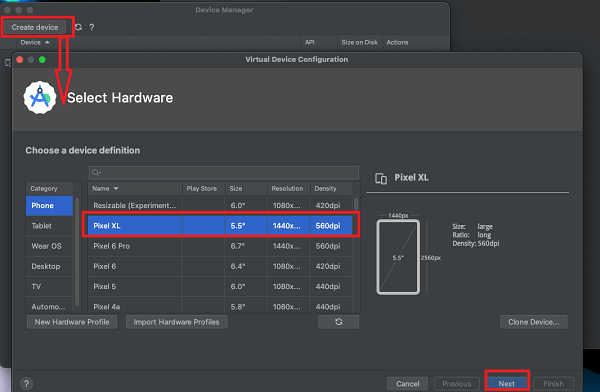Click Clone Device button

coord(533,322)
